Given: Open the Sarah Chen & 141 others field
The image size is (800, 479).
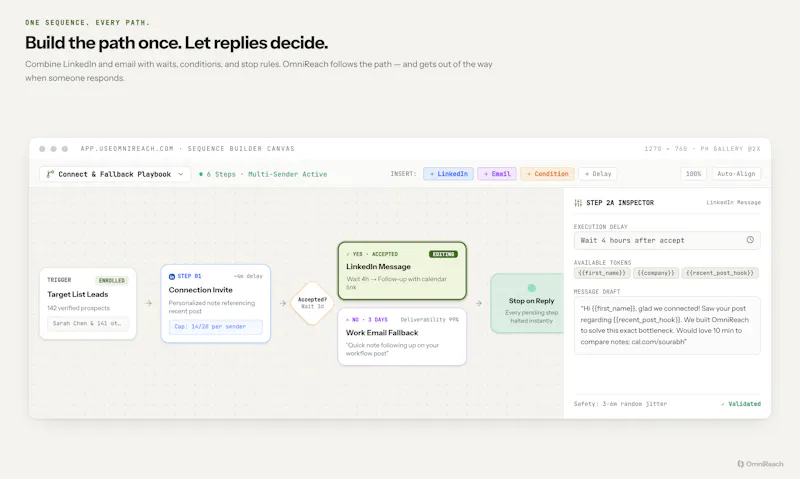Looking at the screenshot, I should [88, 323].
